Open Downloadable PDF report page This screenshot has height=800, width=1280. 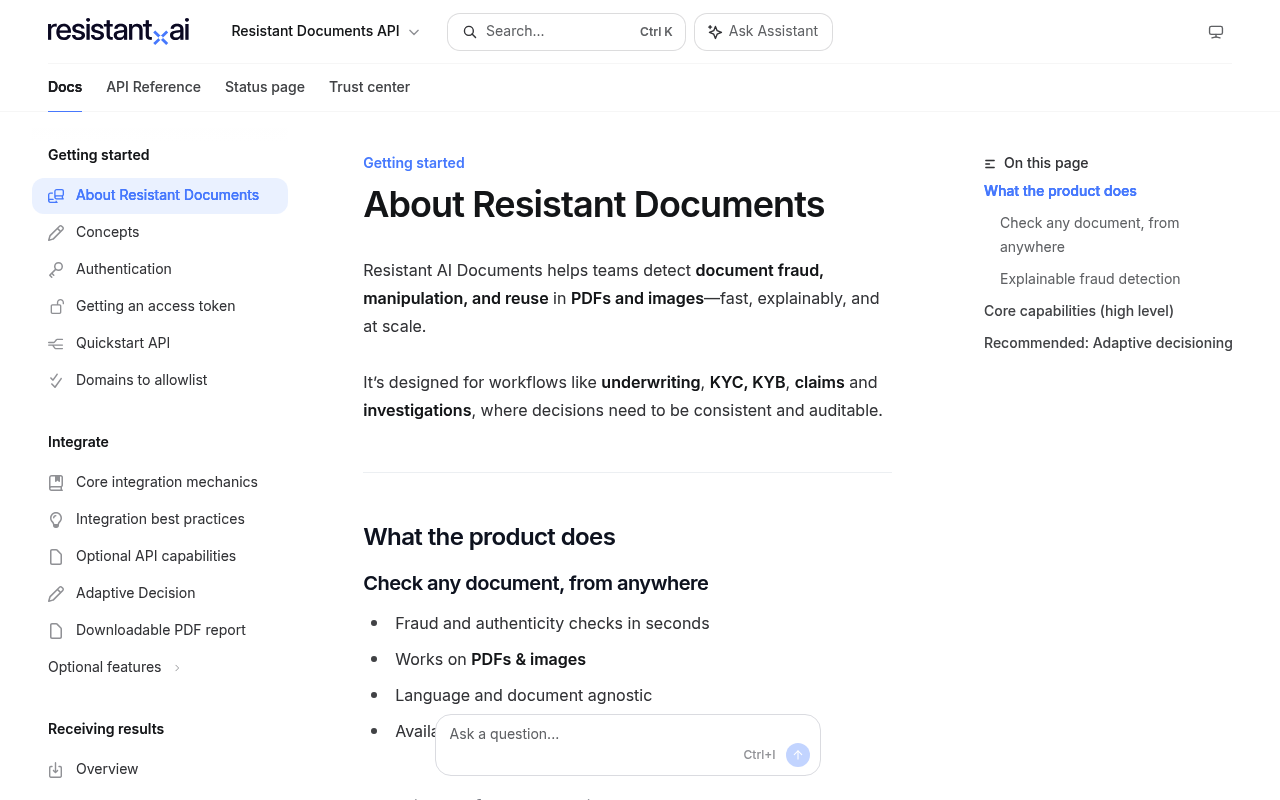coord(160,630)
